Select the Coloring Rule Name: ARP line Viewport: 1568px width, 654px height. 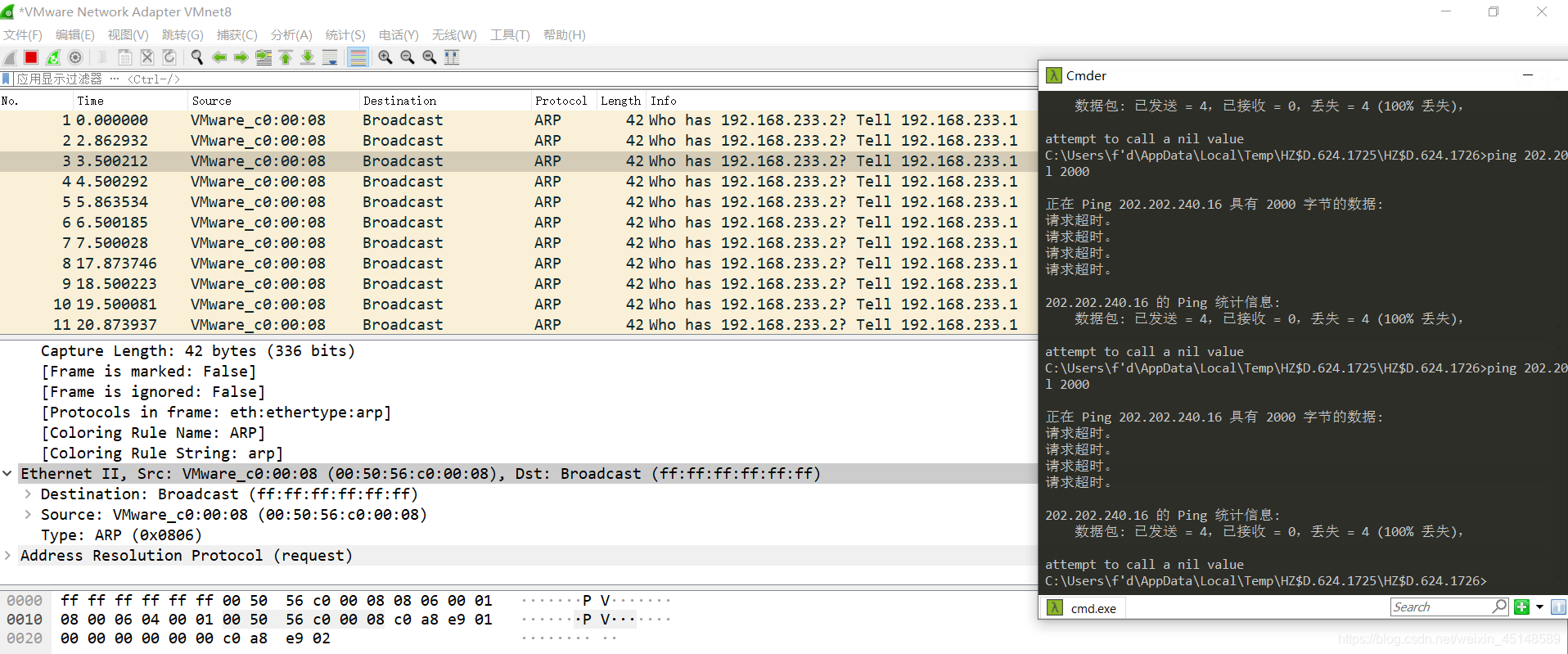pos(153,433)
